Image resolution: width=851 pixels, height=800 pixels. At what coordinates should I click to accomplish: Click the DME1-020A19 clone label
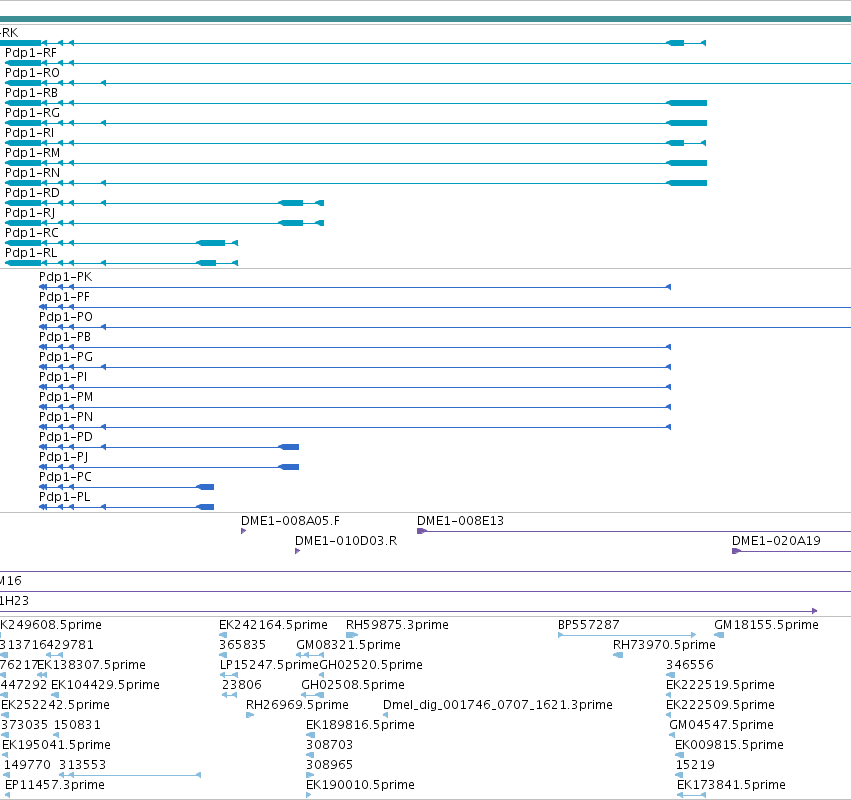click(776, 541)
